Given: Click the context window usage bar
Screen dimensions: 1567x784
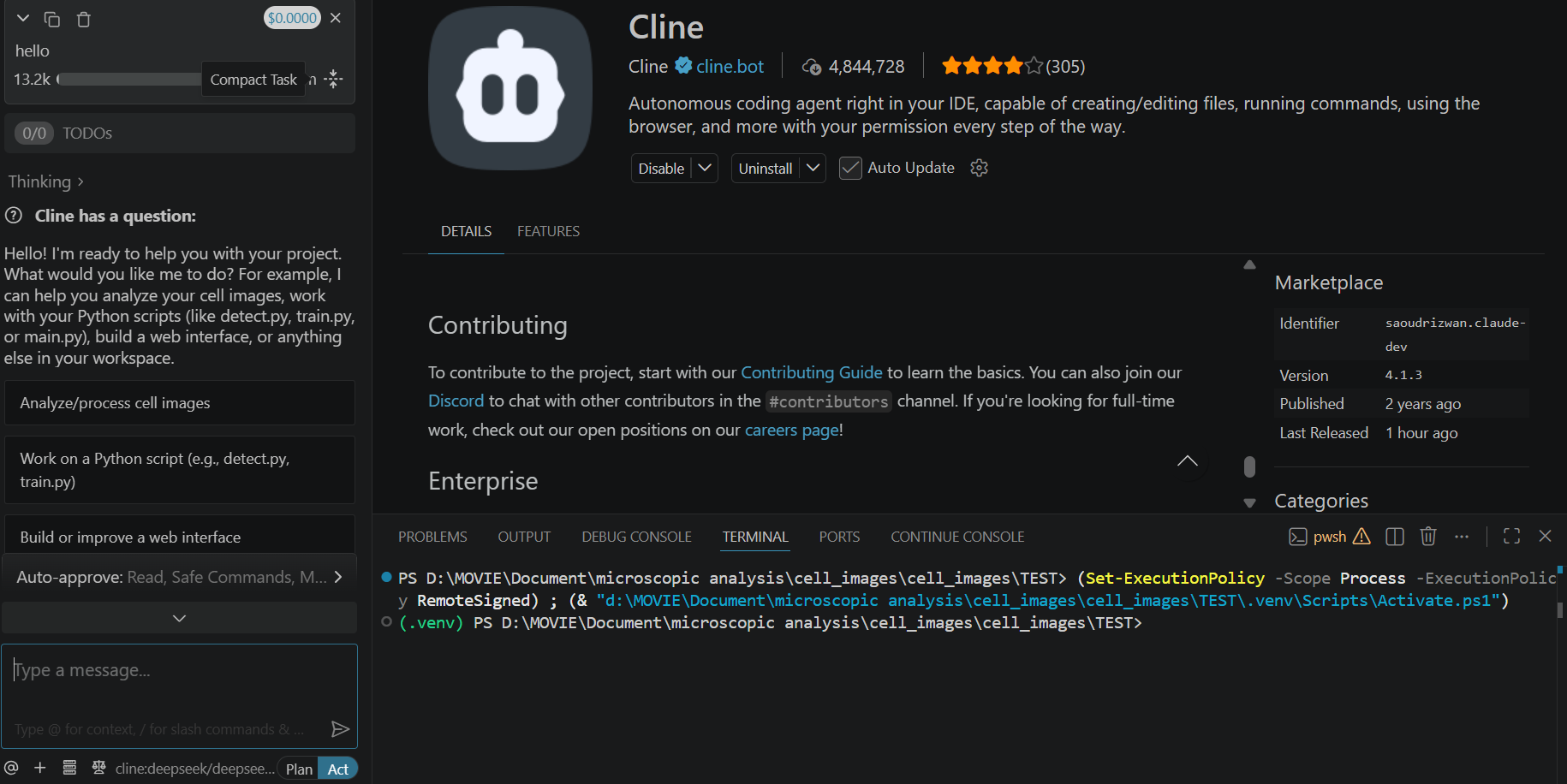Looking at the screenshot, I should tap(128, 80).
